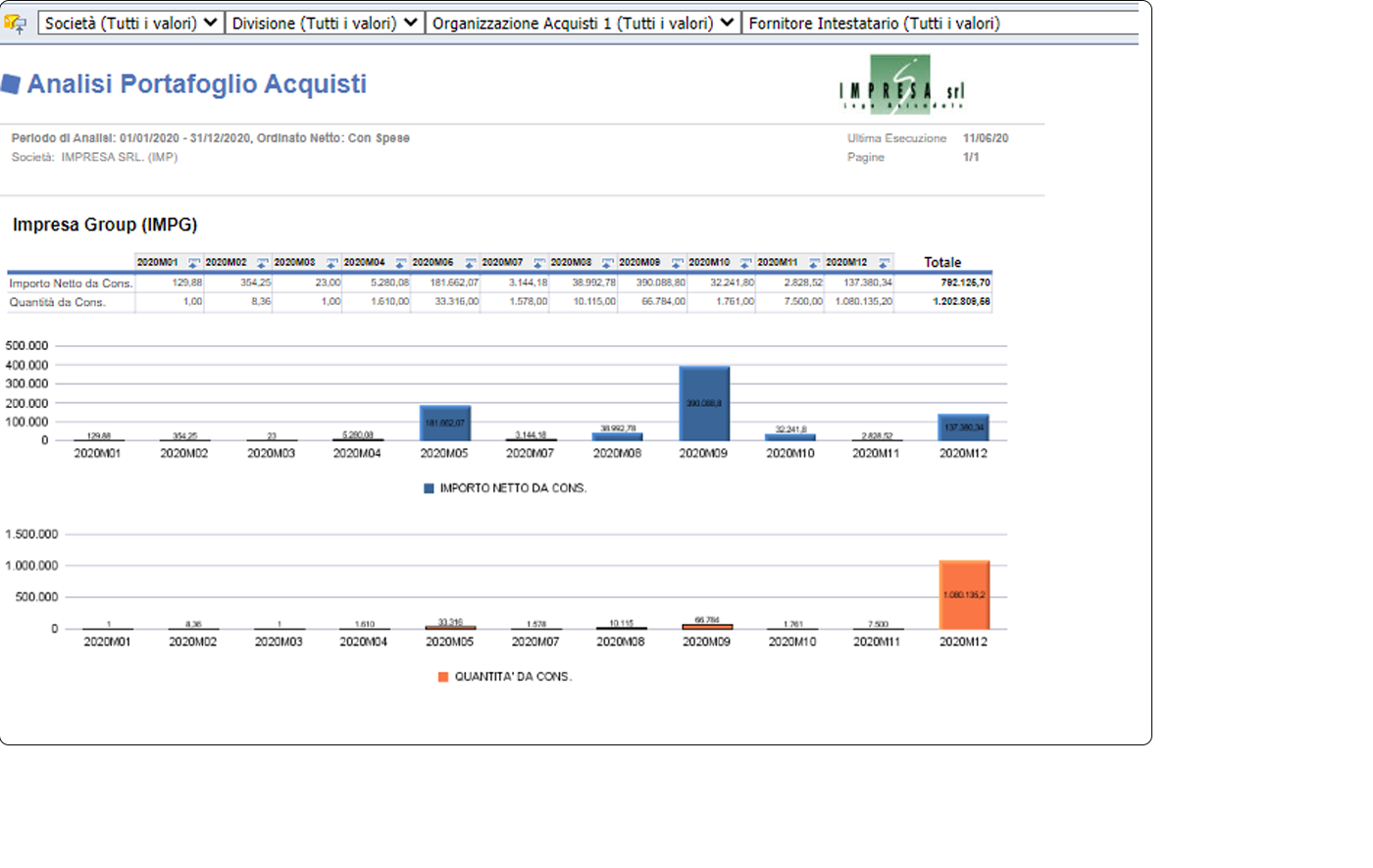Viewport: 1373px width, 868px height.
Task: Click the blue 2020M09 bar in the Importo chart
Action: pyautogui.click(x=704, y=403)
